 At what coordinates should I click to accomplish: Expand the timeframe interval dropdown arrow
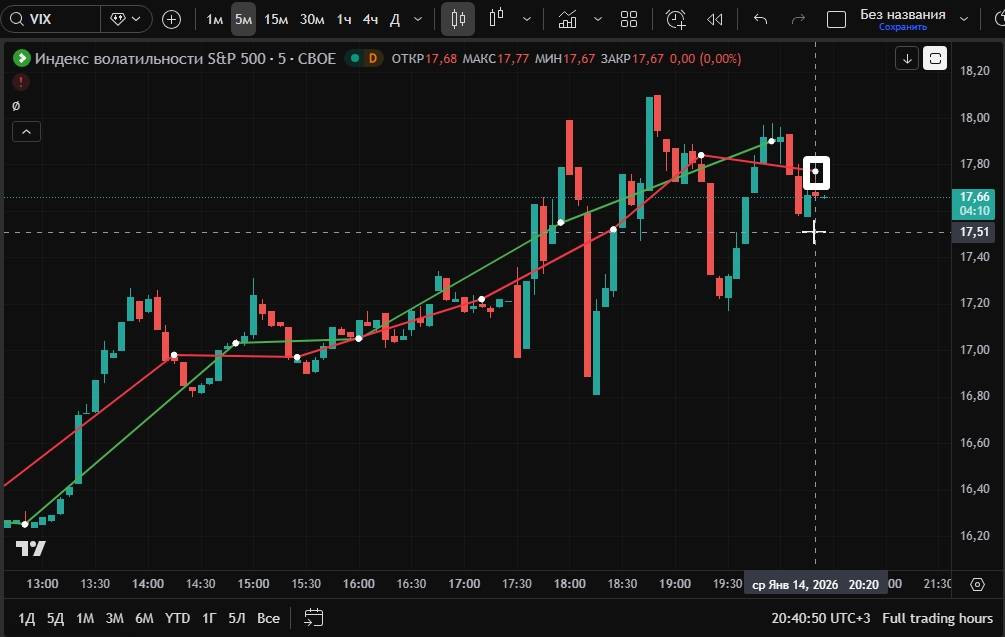[x=417, y=19]
